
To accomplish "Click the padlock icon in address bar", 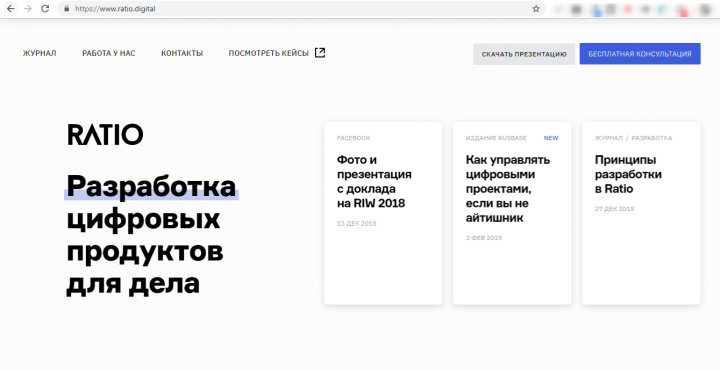I will [67, 9].
